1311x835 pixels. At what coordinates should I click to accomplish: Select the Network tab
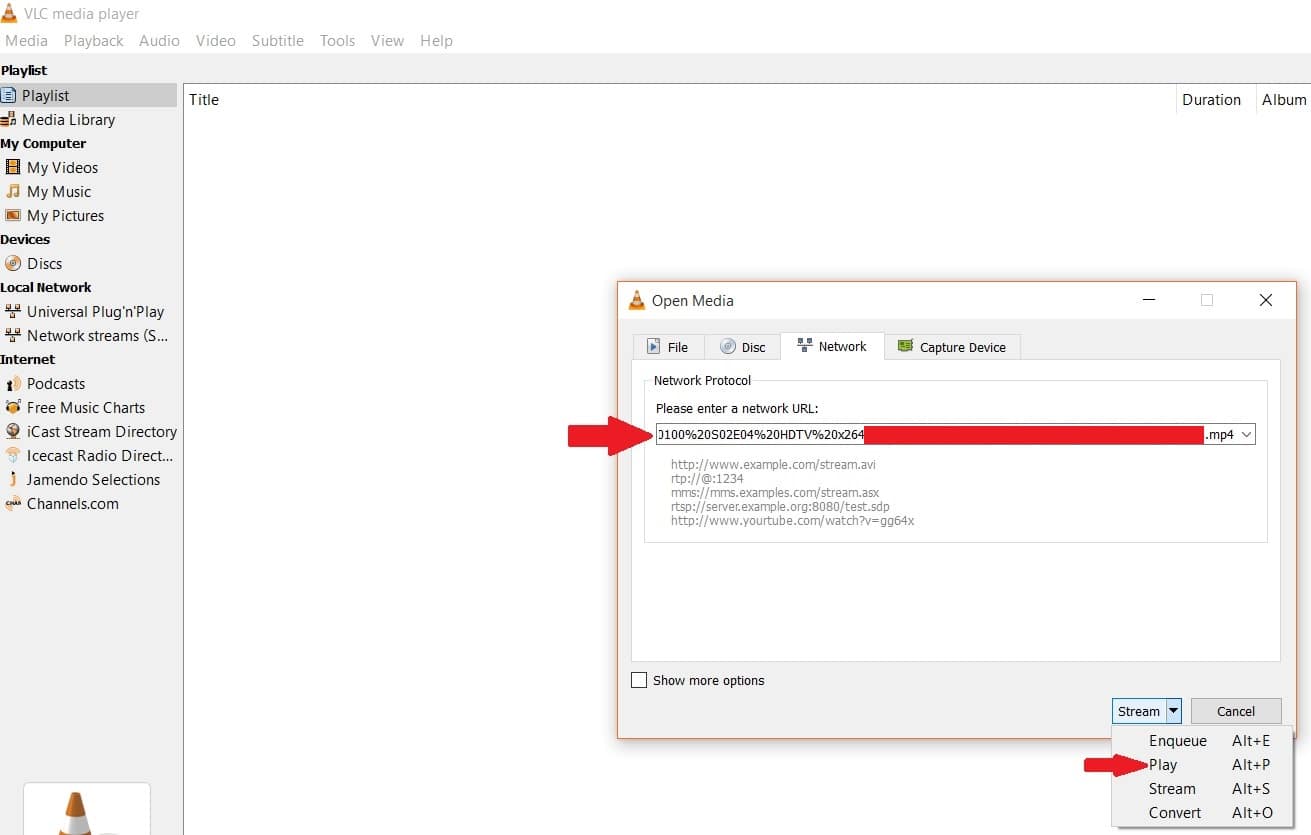coord(832,346)
